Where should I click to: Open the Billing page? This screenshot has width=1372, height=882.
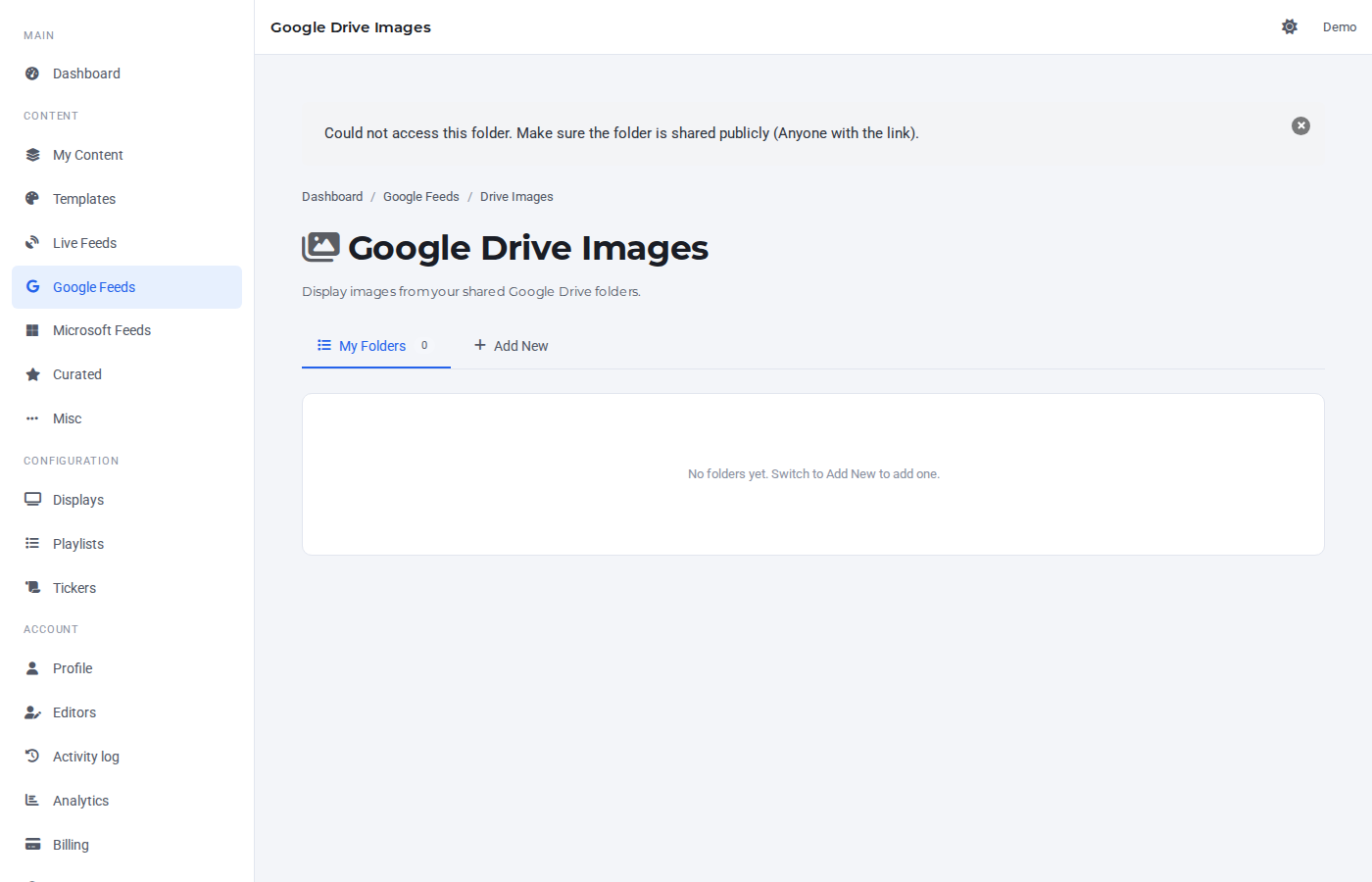coord(126,845)
